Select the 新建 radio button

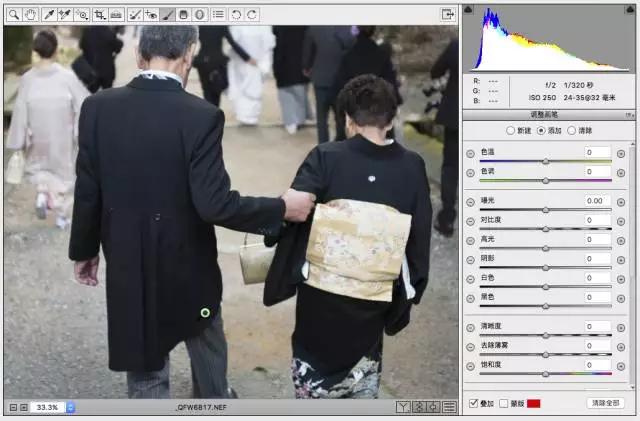click(510, 131)
